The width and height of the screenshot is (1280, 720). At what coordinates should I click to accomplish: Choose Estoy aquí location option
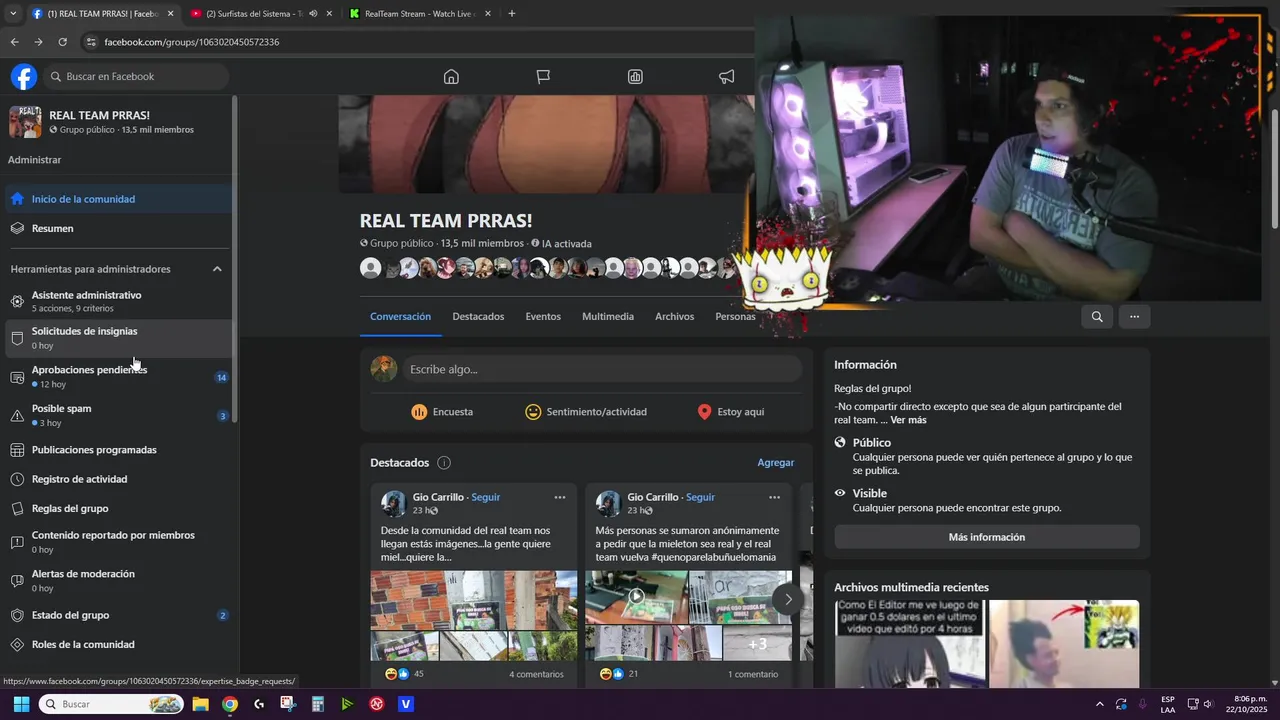point(730,412)
